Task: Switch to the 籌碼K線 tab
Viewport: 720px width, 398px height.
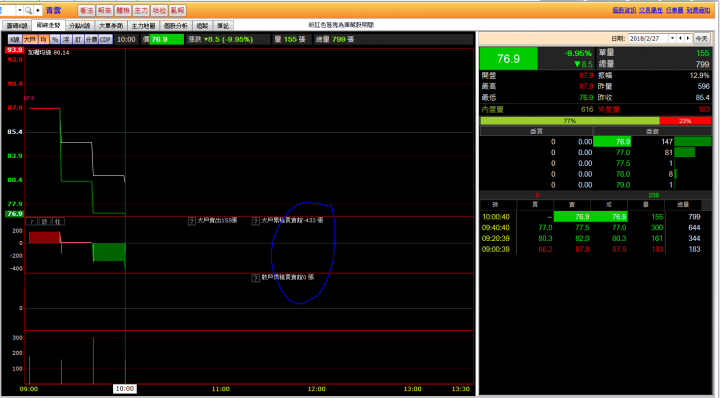Action: (17, 26)
